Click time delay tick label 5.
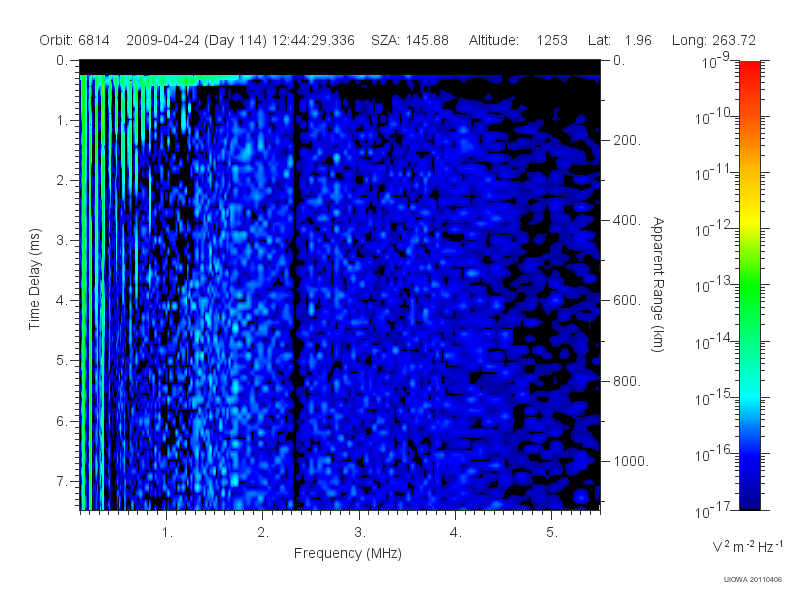This screenshot has height=600, width=800. click(62, 361)
